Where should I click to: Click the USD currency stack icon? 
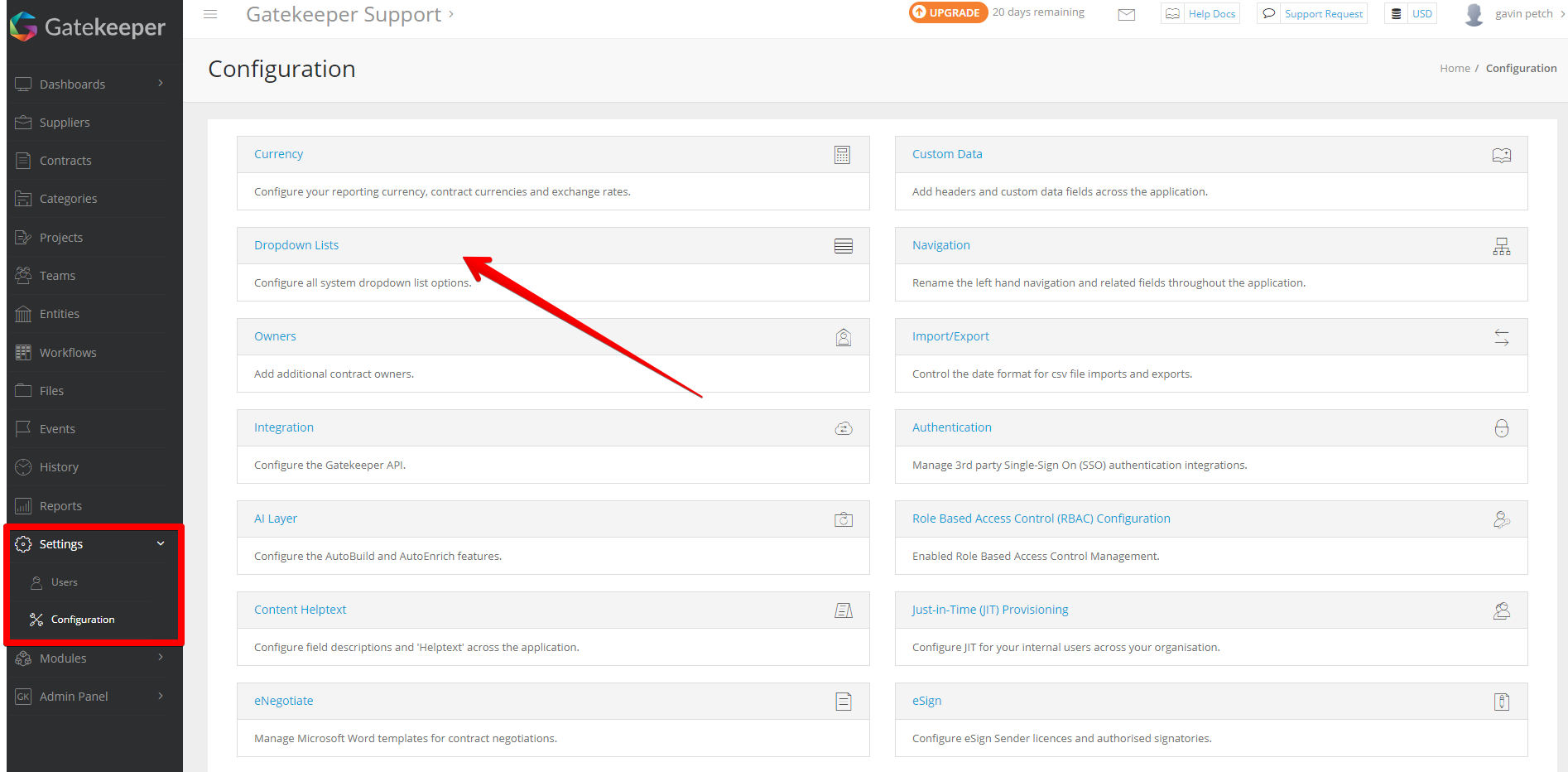tap(1396, 14)
